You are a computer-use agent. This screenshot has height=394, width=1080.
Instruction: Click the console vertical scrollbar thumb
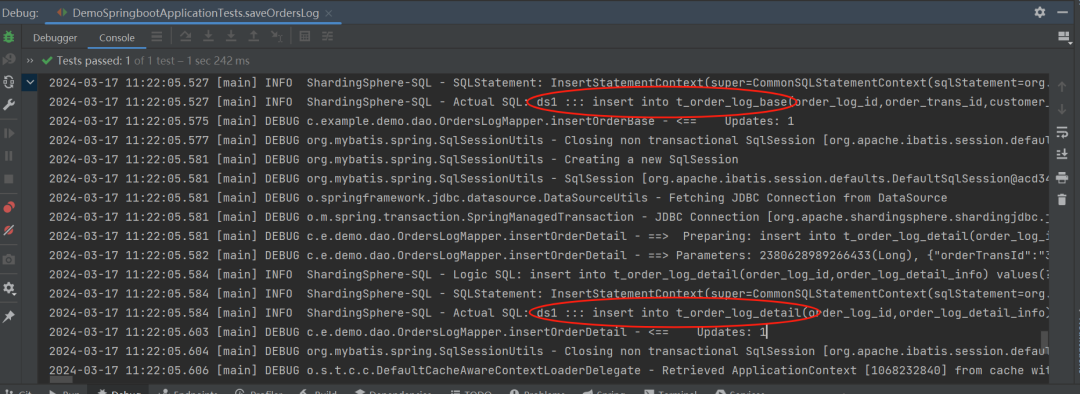point(1044,340)
